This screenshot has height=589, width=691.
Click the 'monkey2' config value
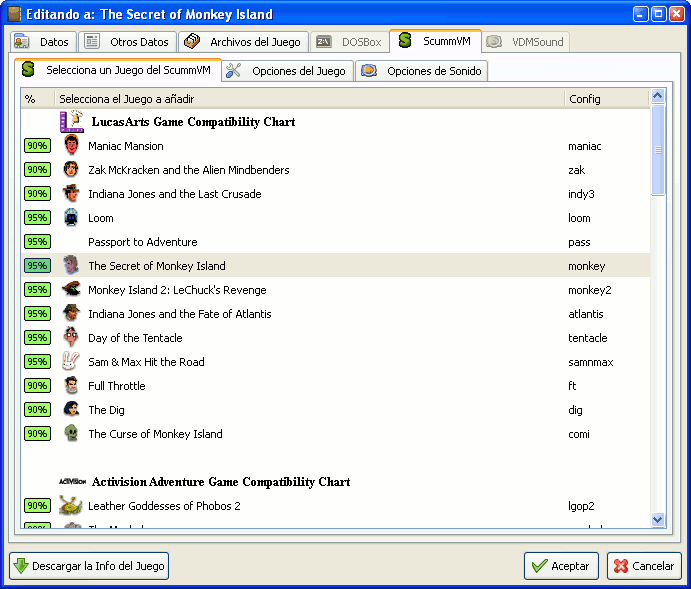tap(590, 290)
